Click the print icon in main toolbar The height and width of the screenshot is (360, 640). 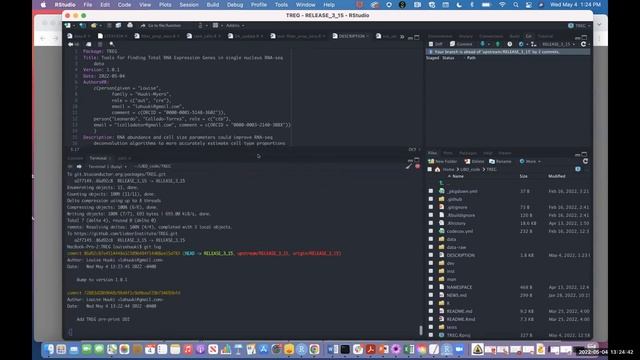point(130,26)
